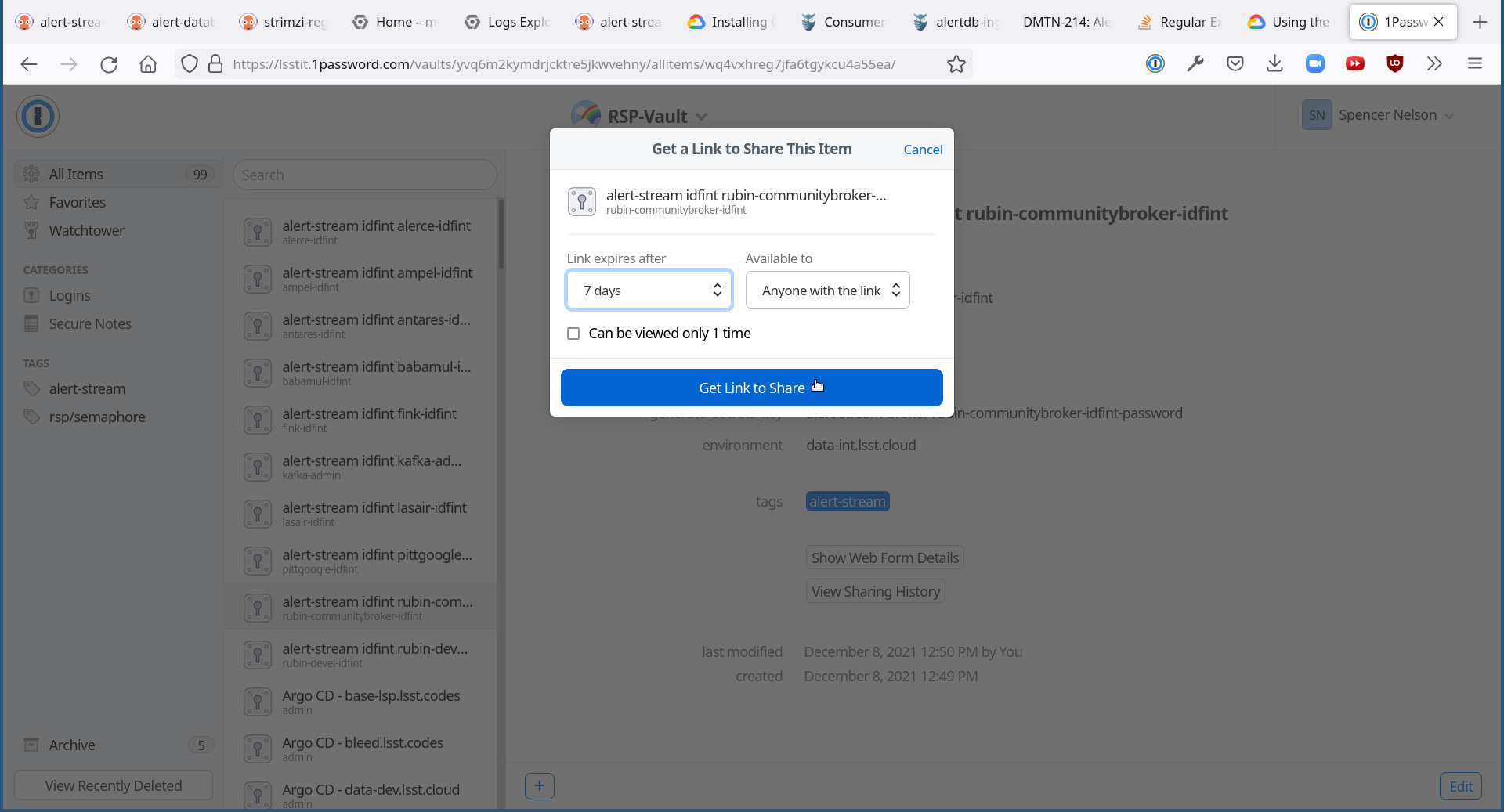This screenshot has height=812, width=1504.
Task: Click Show Web Form Details
Action: (x=885, y=558)
